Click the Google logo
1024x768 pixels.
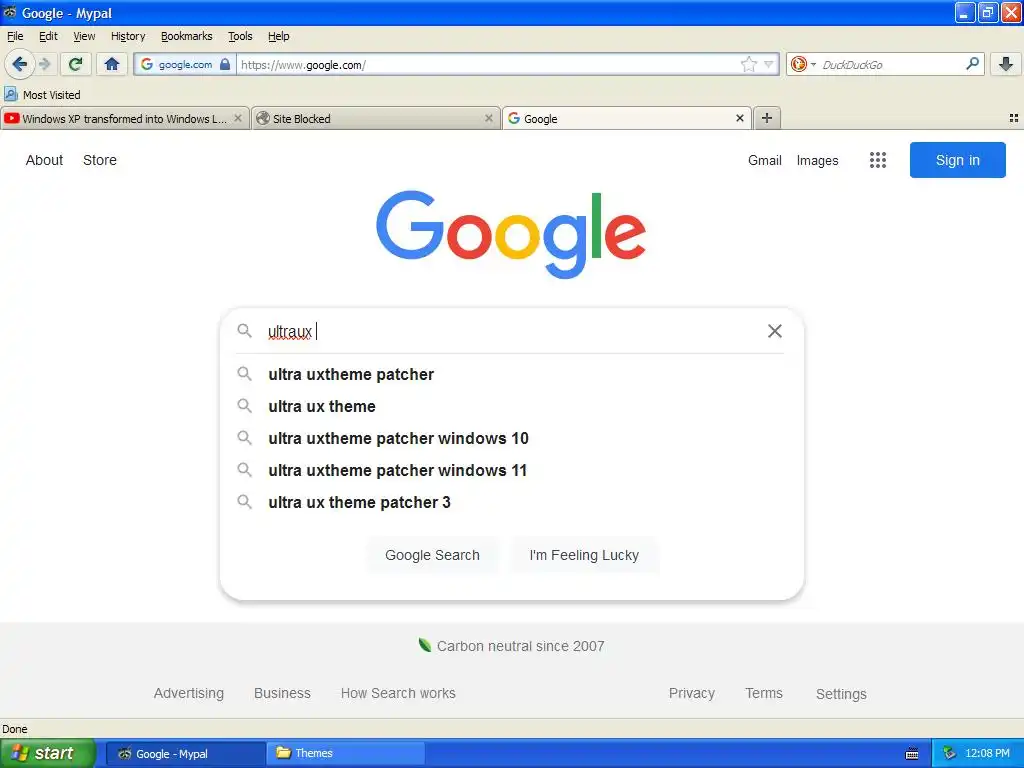click(511, 234)
